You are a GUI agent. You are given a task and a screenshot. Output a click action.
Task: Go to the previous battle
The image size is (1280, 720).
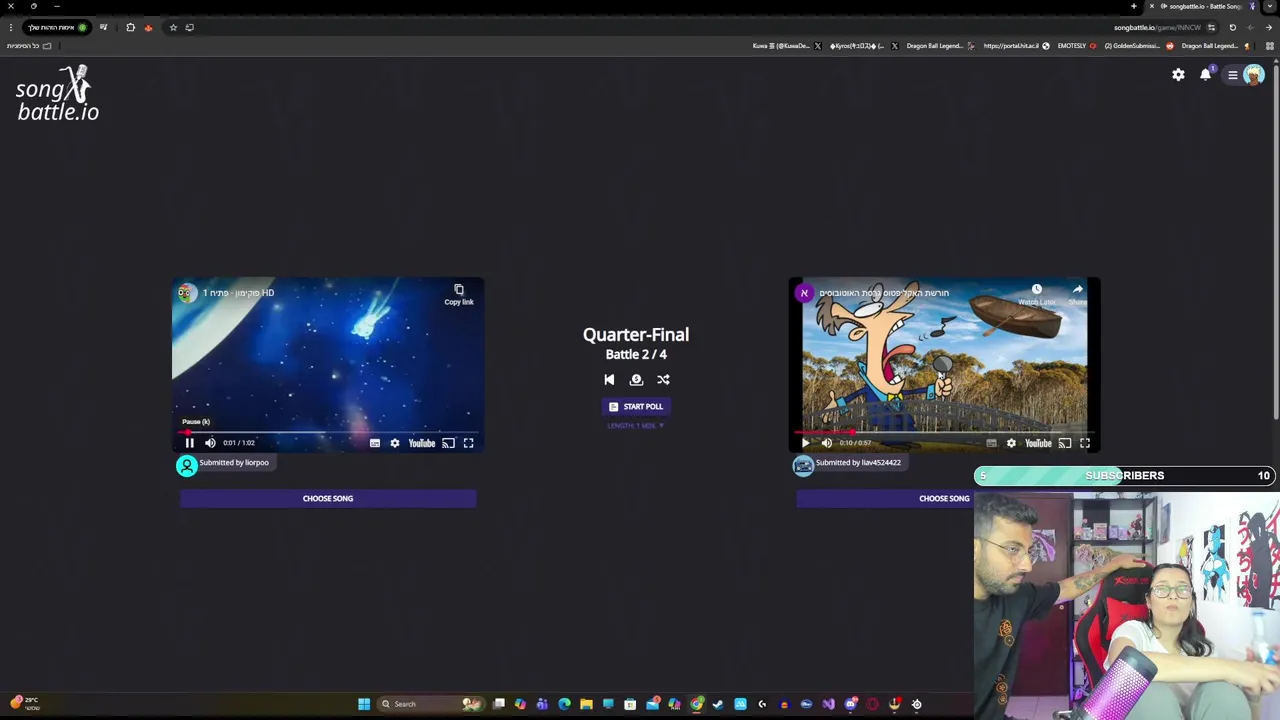click(609, 380)
